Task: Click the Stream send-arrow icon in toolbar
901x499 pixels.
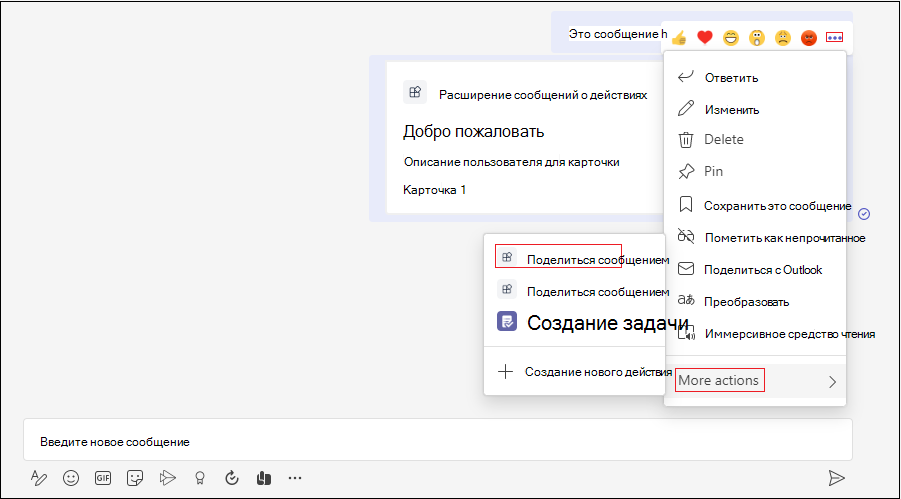Action: [x=167, y=477]
